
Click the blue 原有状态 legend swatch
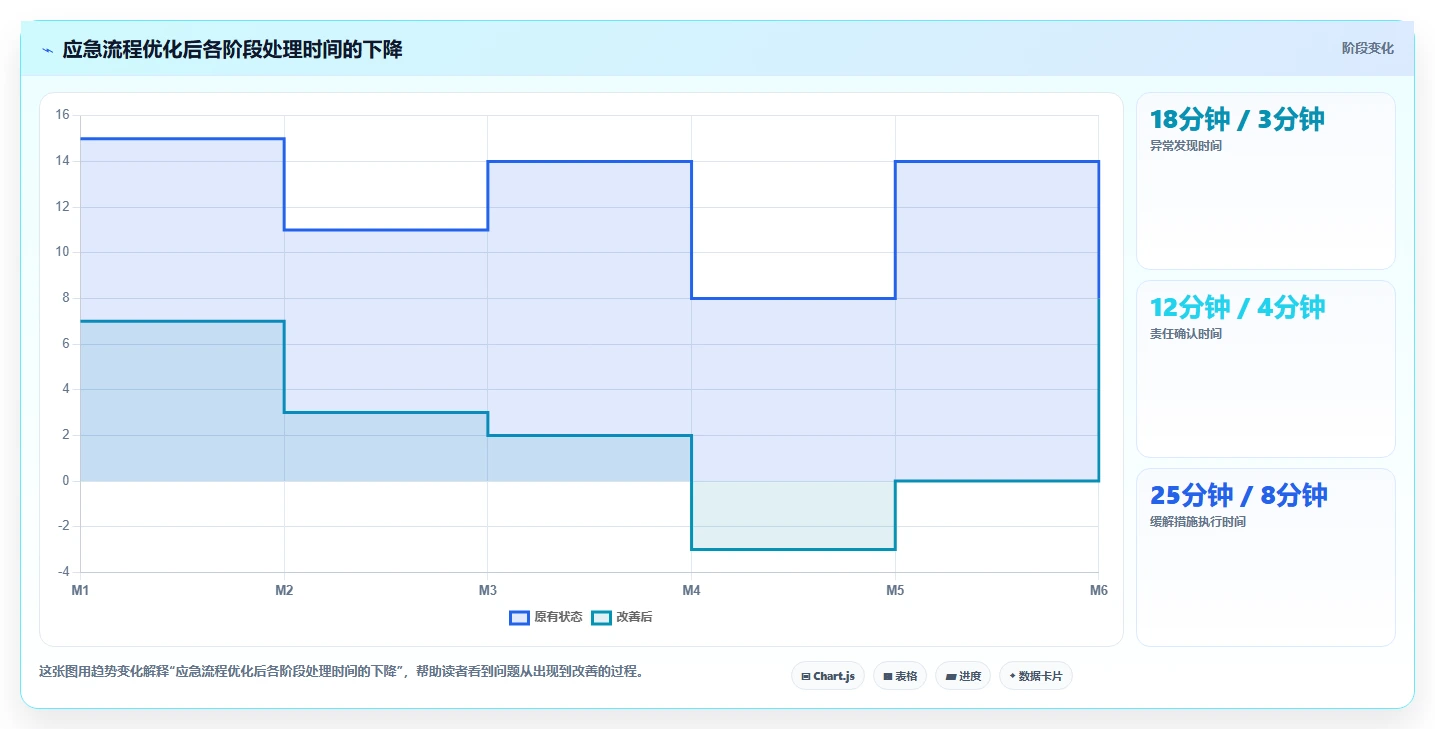click(x=519, y=617)
